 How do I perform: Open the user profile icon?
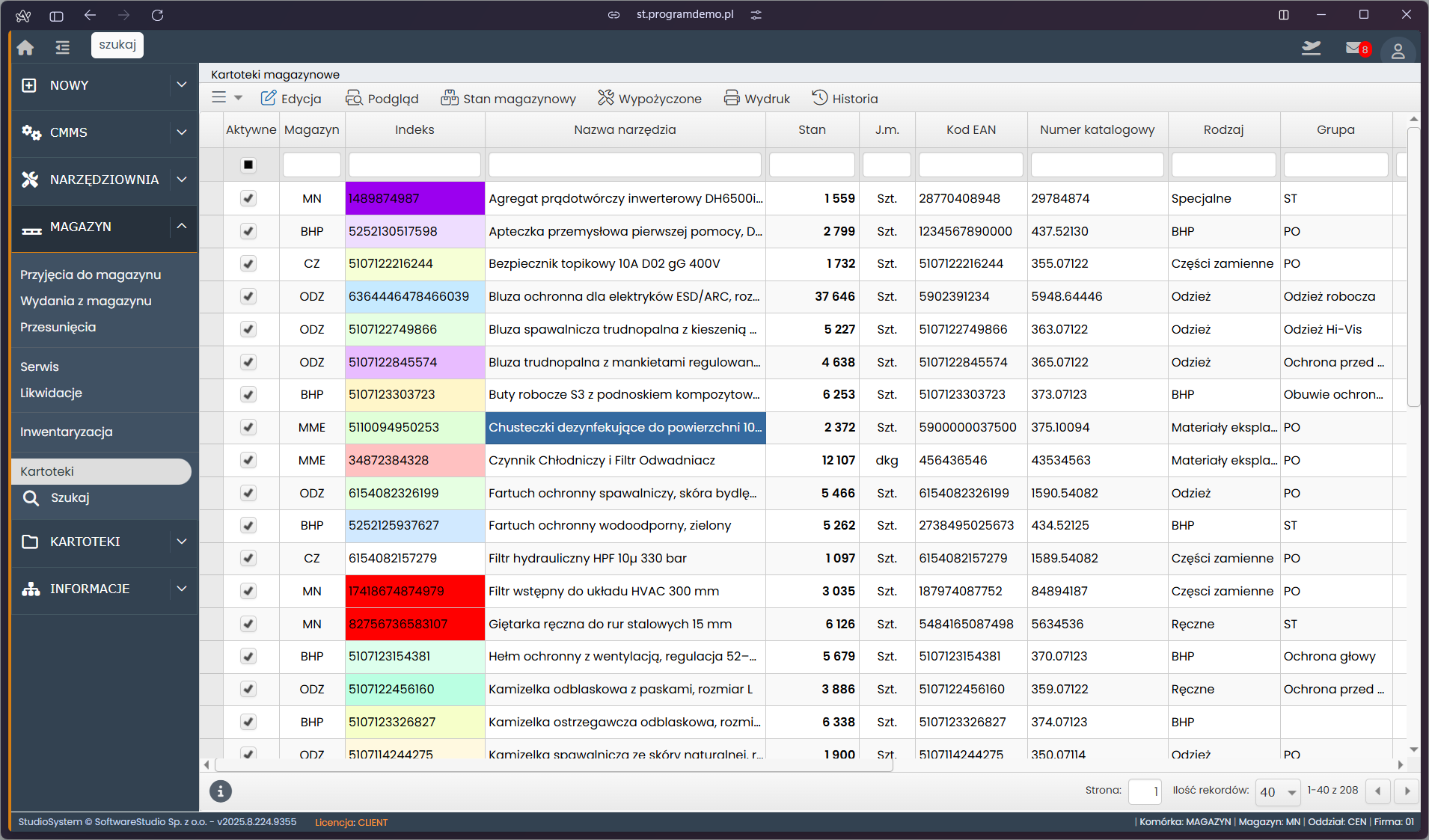[x=1397, y=51]
